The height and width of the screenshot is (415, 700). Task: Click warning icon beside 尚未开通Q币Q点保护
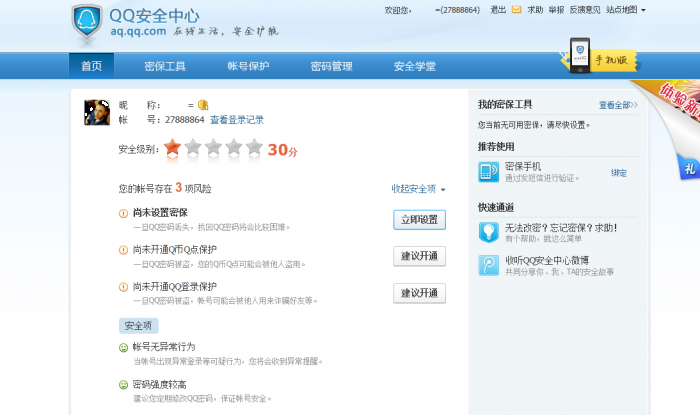click(124, 250)
